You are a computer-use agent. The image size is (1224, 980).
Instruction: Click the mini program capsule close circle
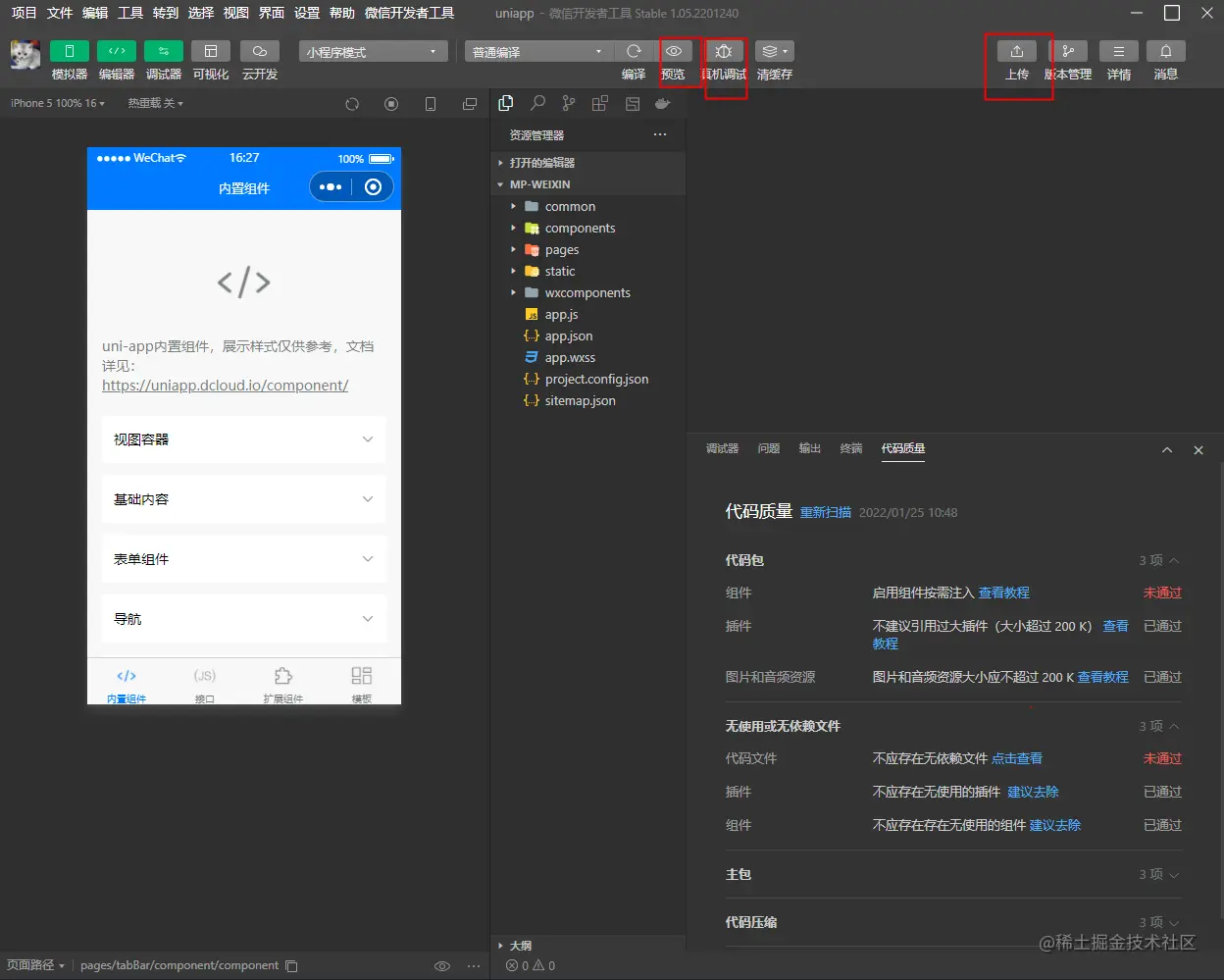click(373, 186)
